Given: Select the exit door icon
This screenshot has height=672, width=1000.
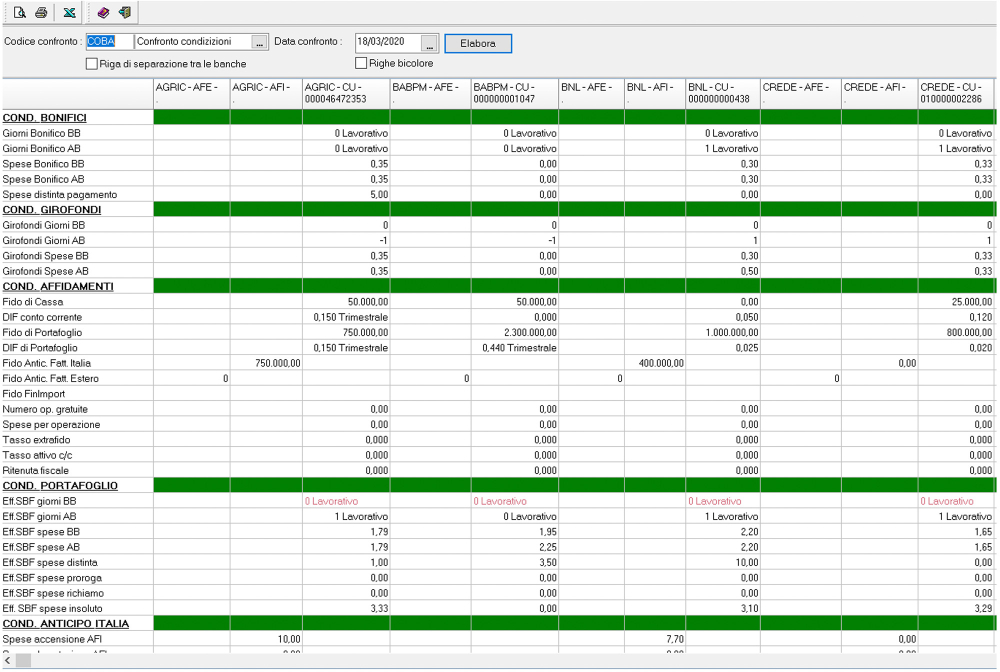Looking at the screenshot, I should point(124,12).
